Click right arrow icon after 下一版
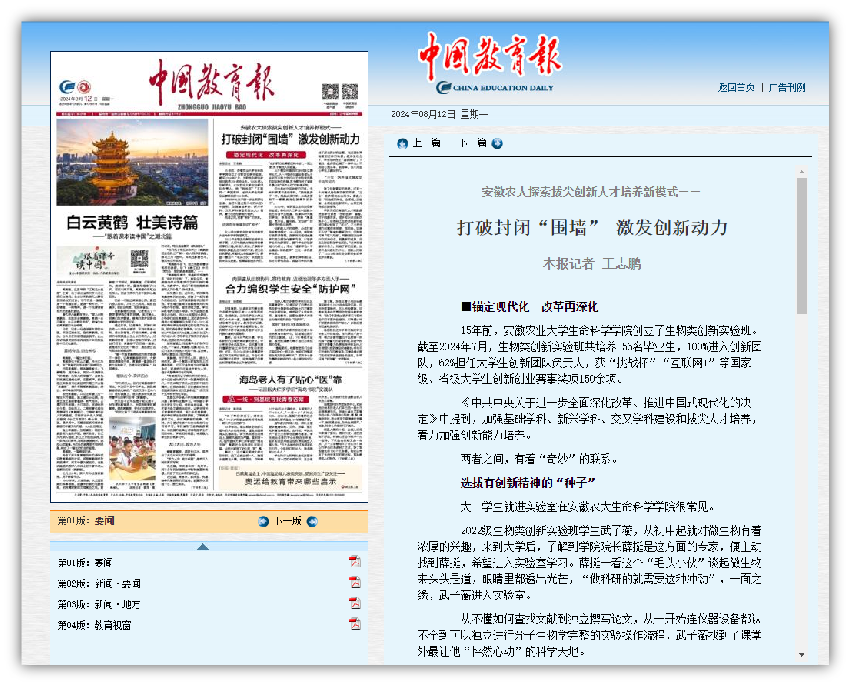The image size is (851, 686). click(x=312, y=521)
